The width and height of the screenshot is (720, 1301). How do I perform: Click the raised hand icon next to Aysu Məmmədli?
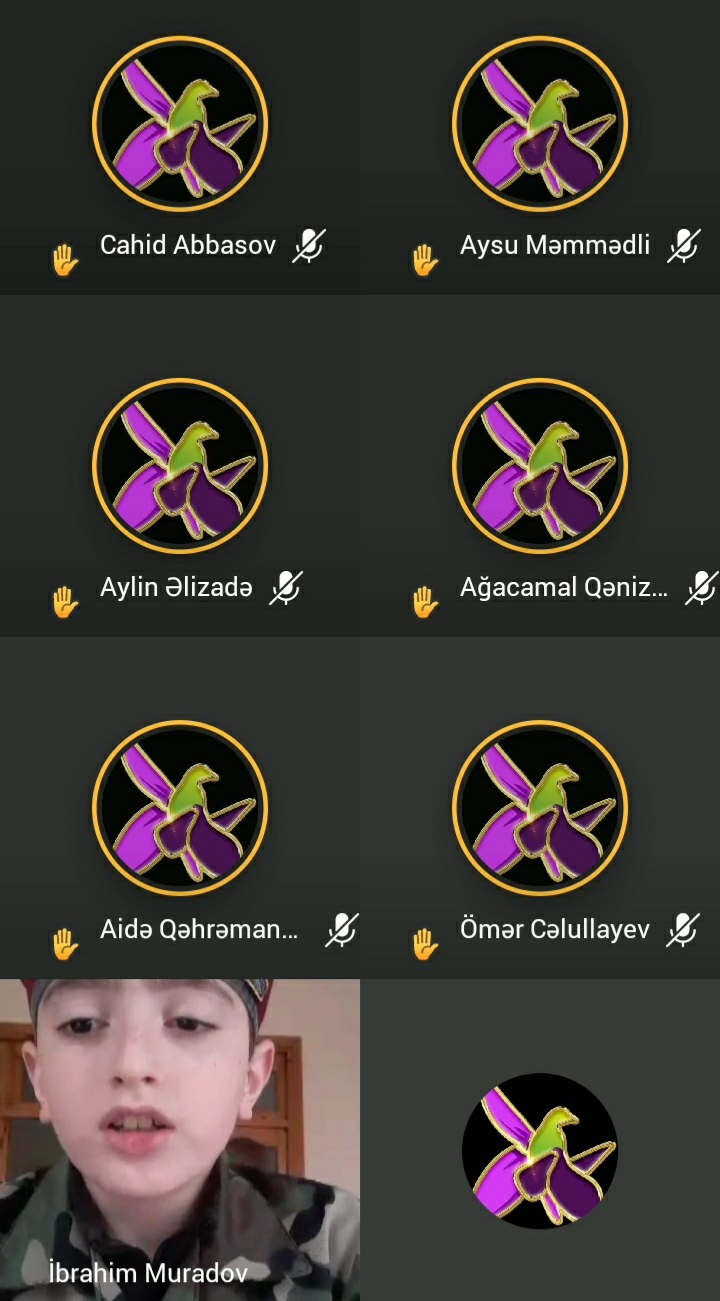[x=425, y=260]
